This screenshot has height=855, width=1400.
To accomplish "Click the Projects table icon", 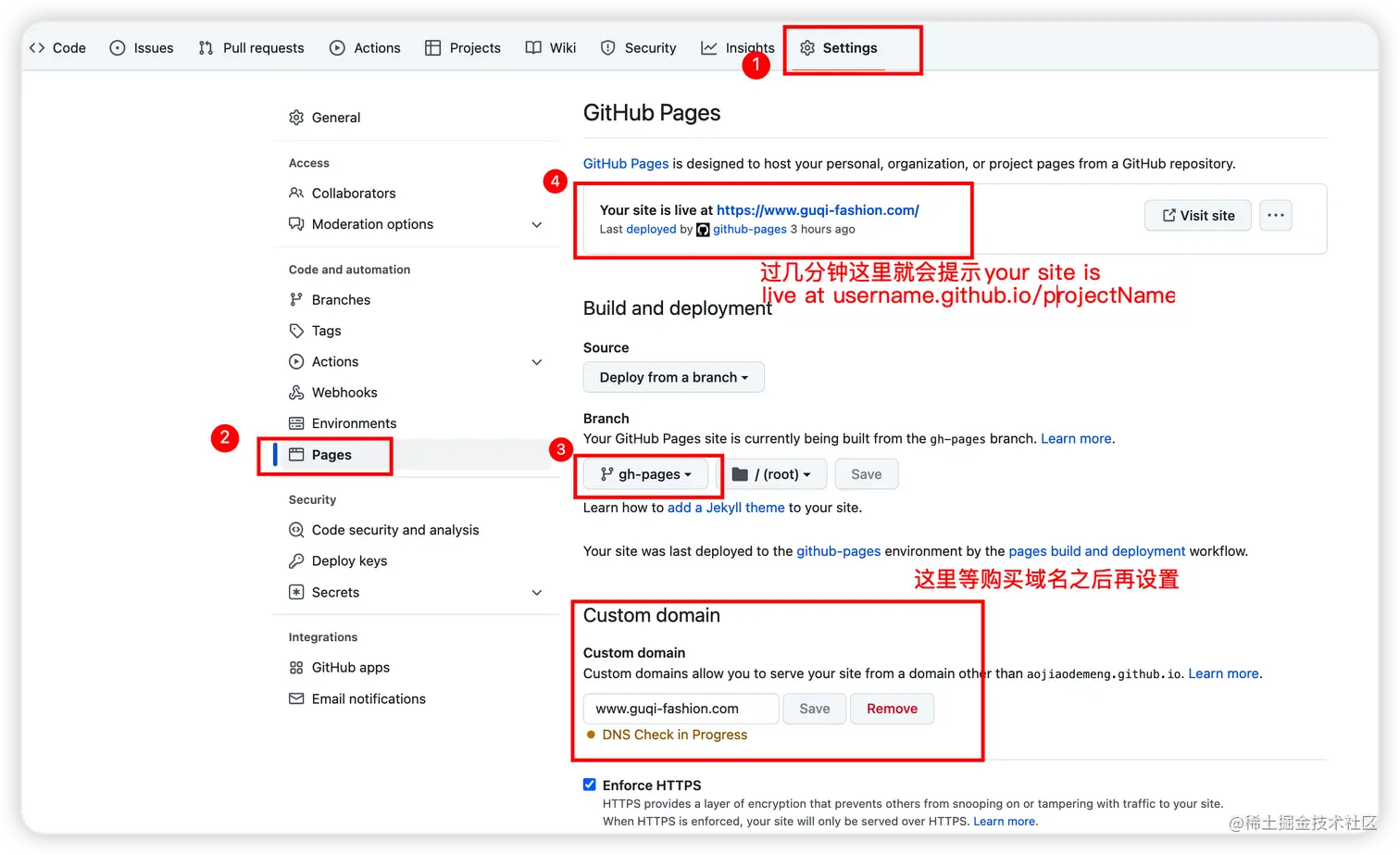I will tap(432, 48).
